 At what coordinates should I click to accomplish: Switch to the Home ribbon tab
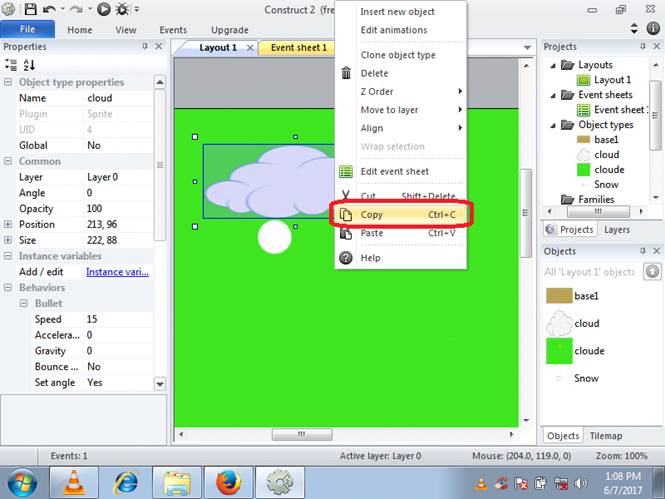pos(80,30)
